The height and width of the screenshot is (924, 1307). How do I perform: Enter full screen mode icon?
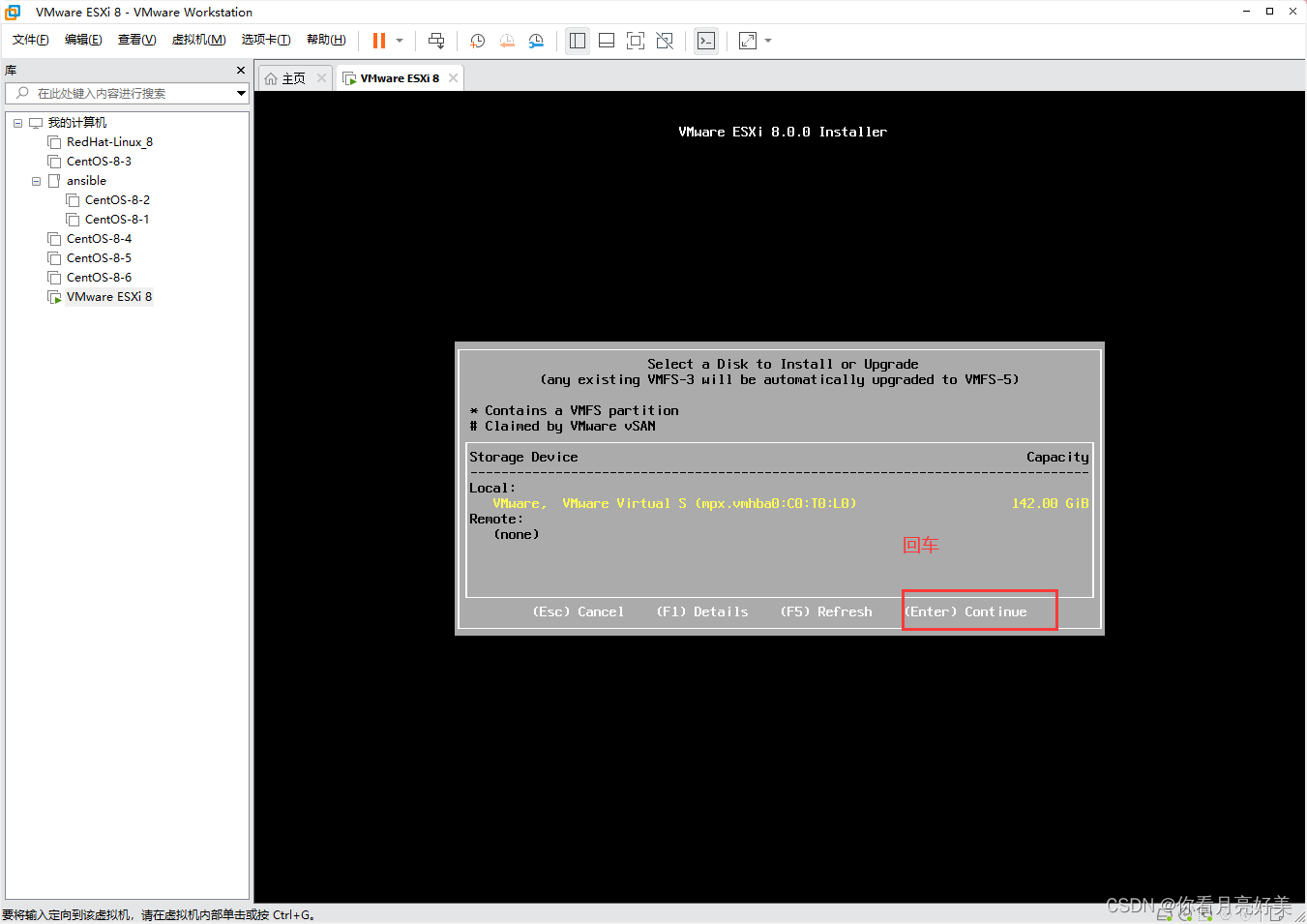click(x=636, y=41)
